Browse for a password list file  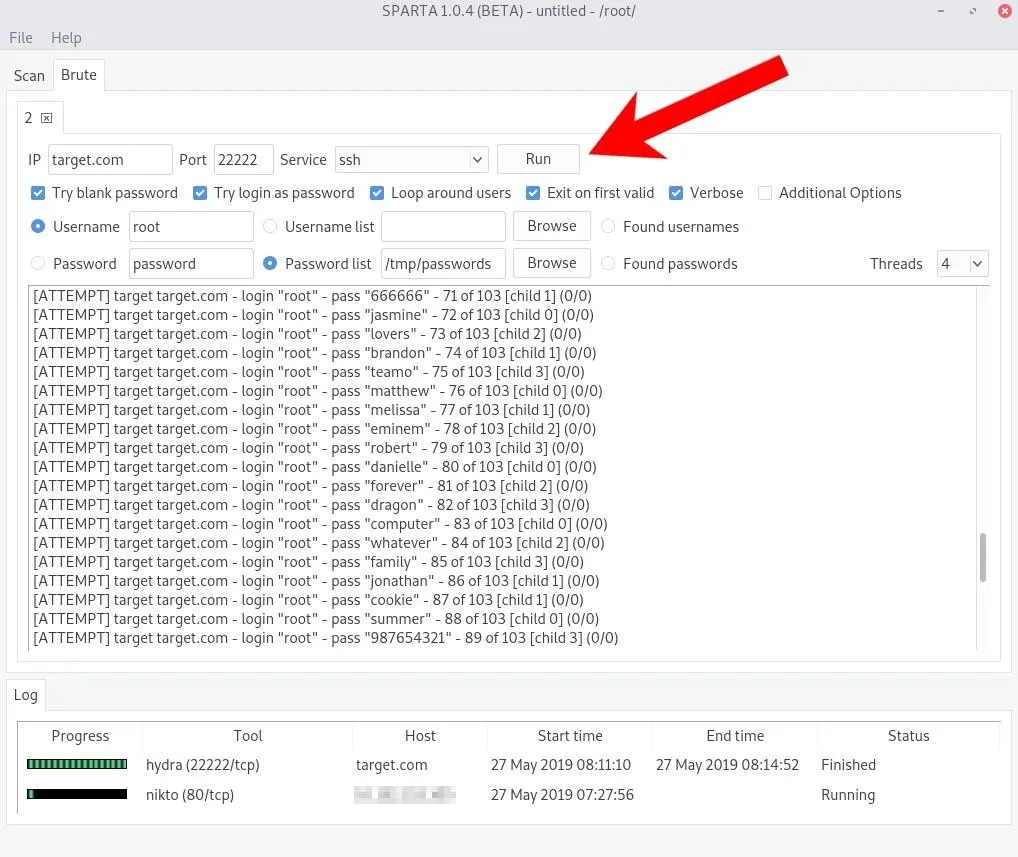(552, 263)
